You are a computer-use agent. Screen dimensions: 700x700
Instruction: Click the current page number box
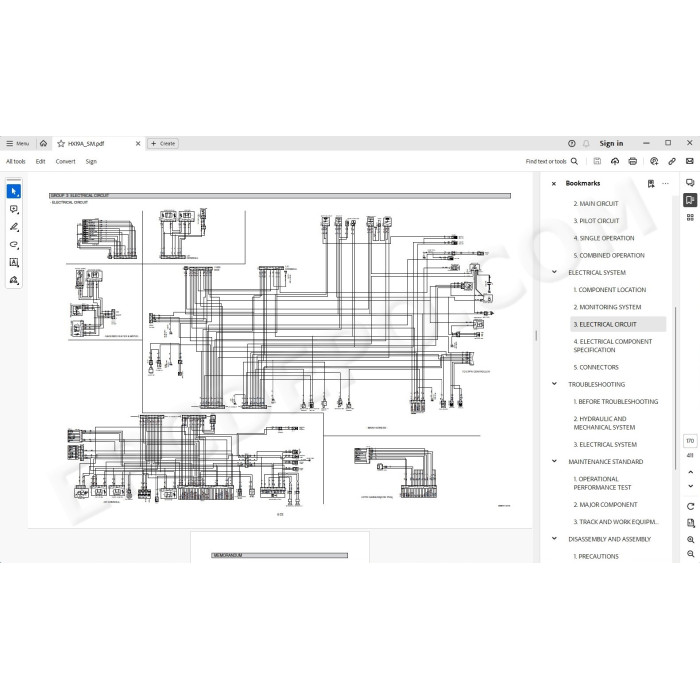click(x=690, y=441)
